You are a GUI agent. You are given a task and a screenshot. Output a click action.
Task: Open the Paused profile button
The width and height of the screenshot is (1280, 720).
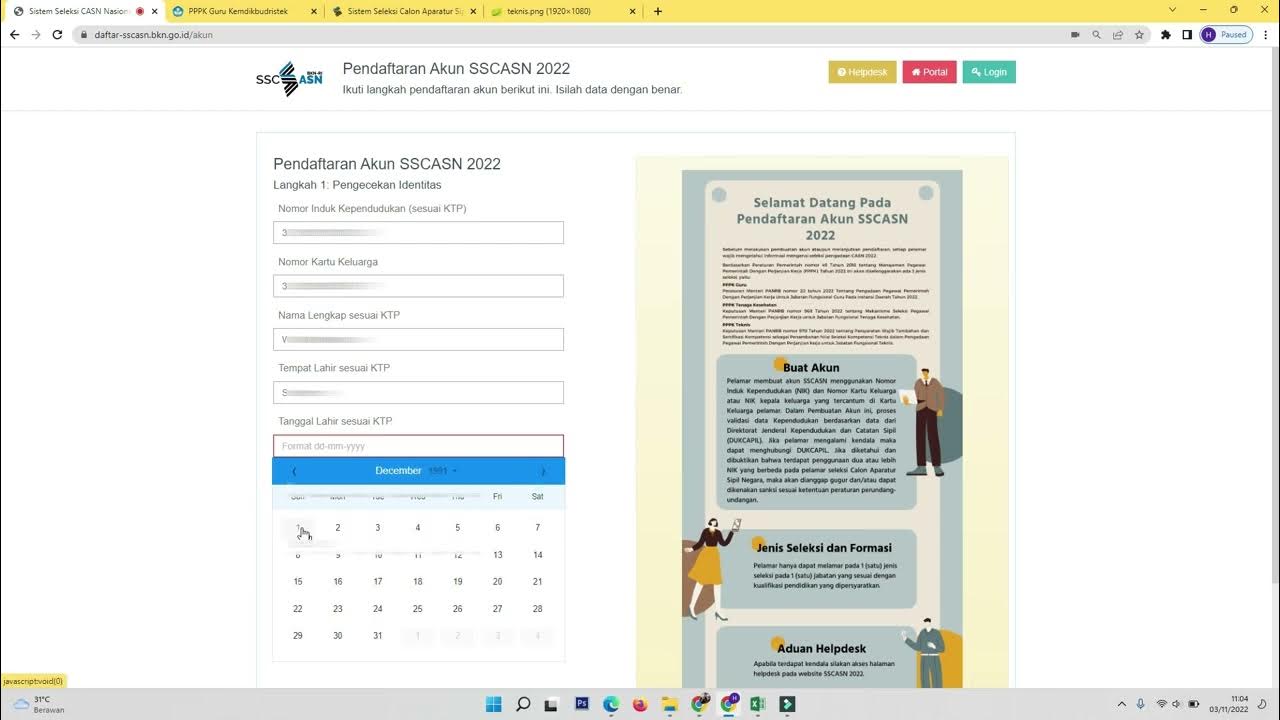pos(1226,34)
